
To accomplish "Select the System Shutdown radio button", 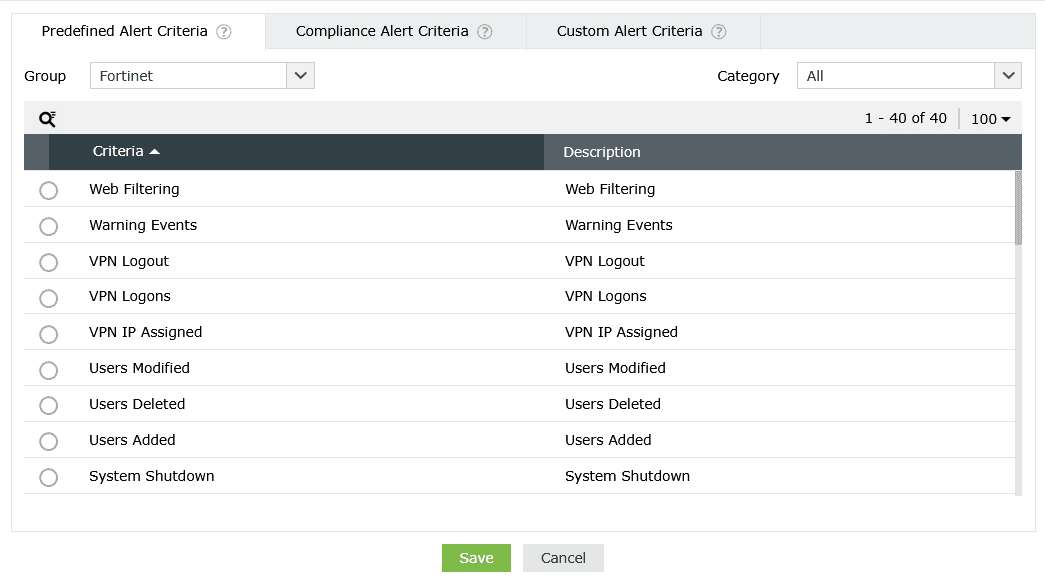I will point(48,477).
